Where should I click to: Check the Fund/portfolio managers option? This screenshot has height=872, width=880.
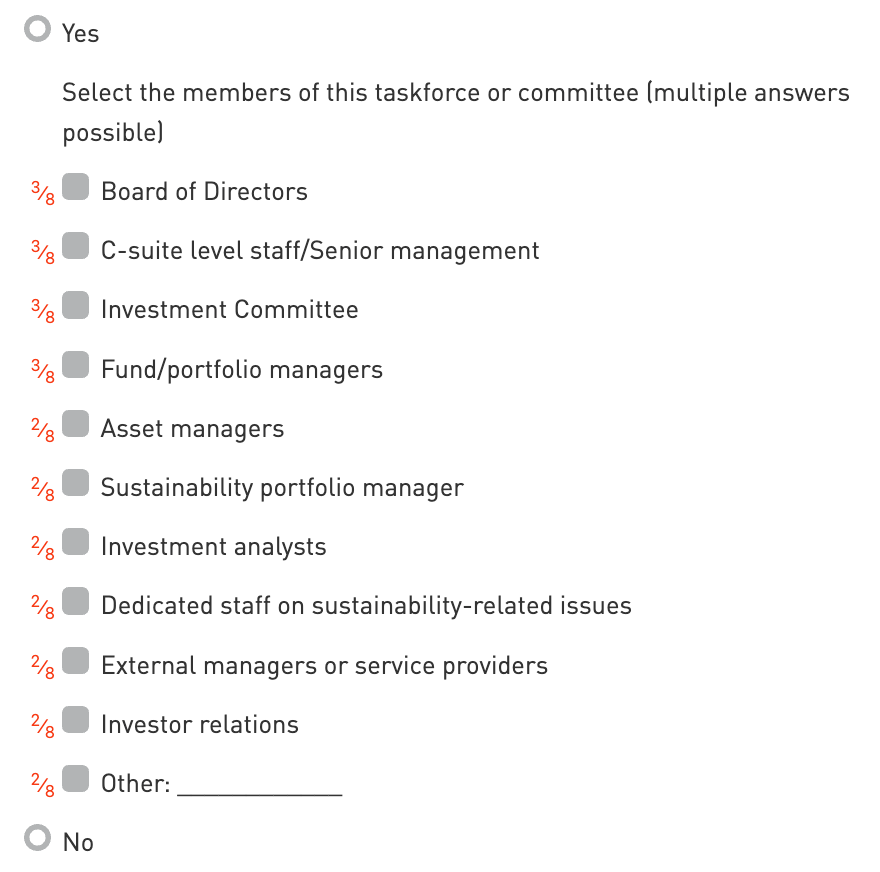pos(76,366)
